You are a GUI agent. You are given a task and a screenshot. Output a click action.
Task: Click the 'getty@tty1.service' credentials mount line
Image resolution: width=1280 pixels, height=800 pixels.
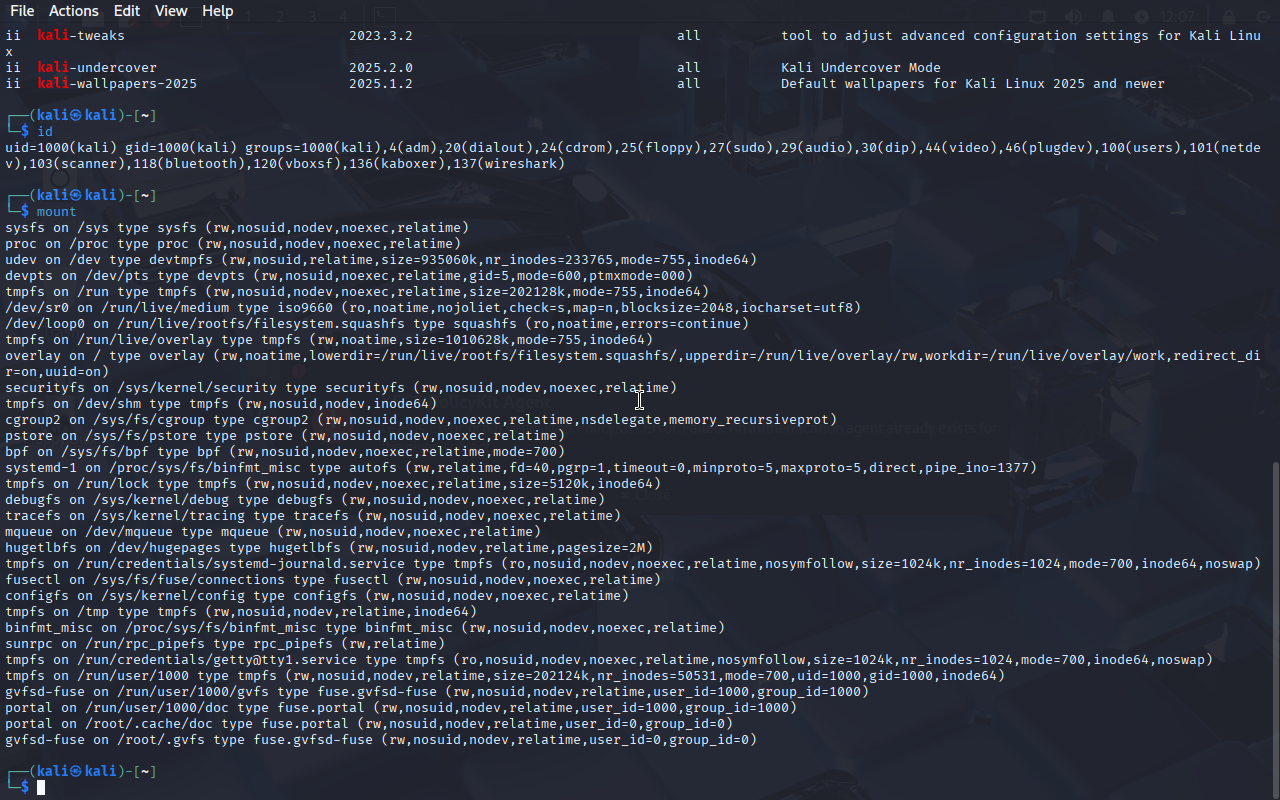coord(609,660)
